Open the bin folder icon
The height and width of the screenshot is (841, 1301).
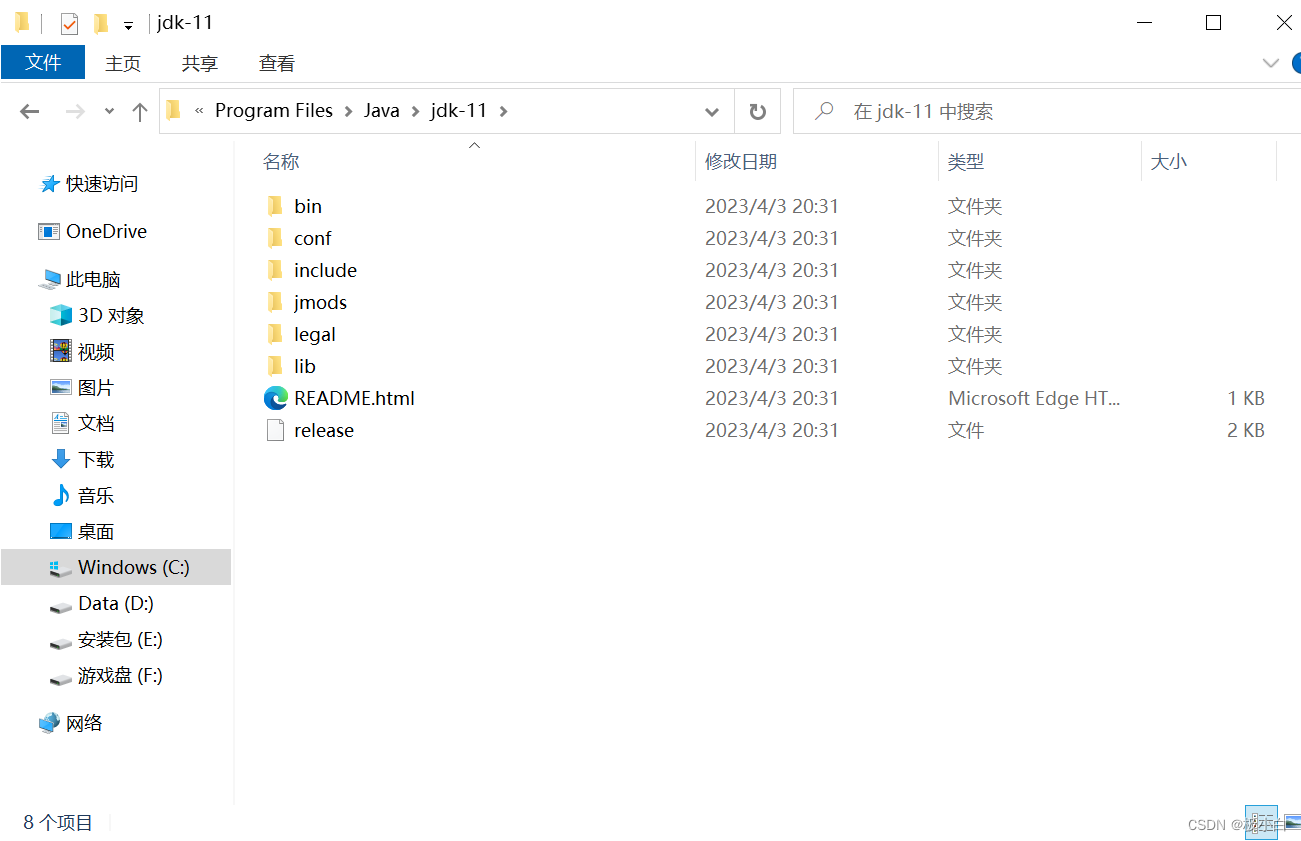click(x=275, y=206)
